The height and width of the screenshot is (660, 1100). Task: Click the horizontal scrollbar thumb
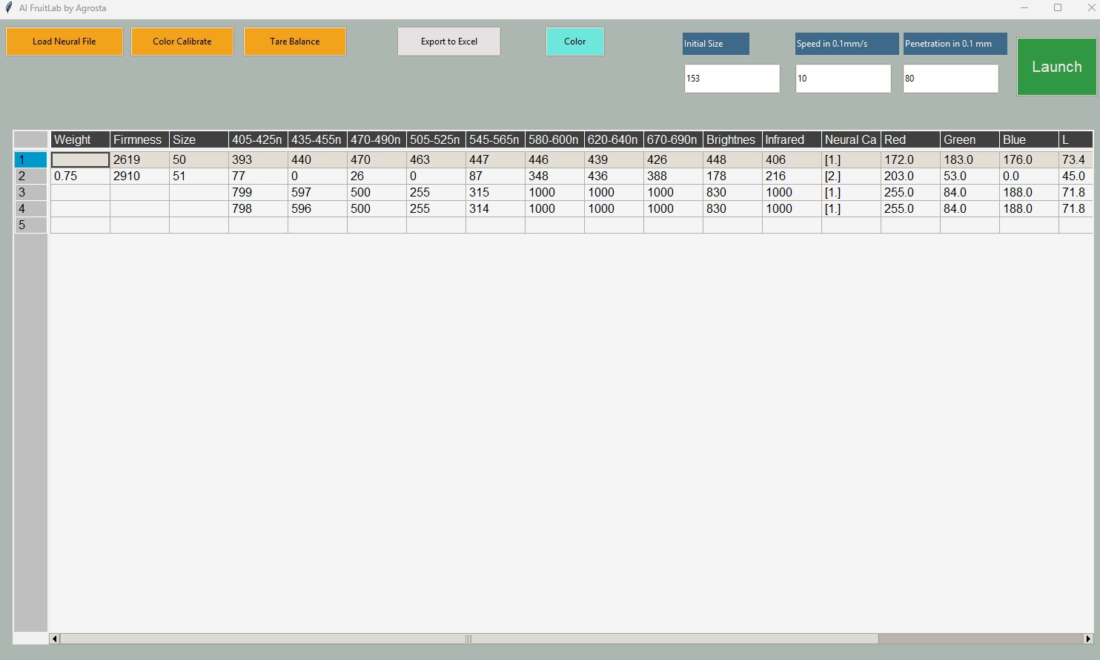(x=468, y=639)
